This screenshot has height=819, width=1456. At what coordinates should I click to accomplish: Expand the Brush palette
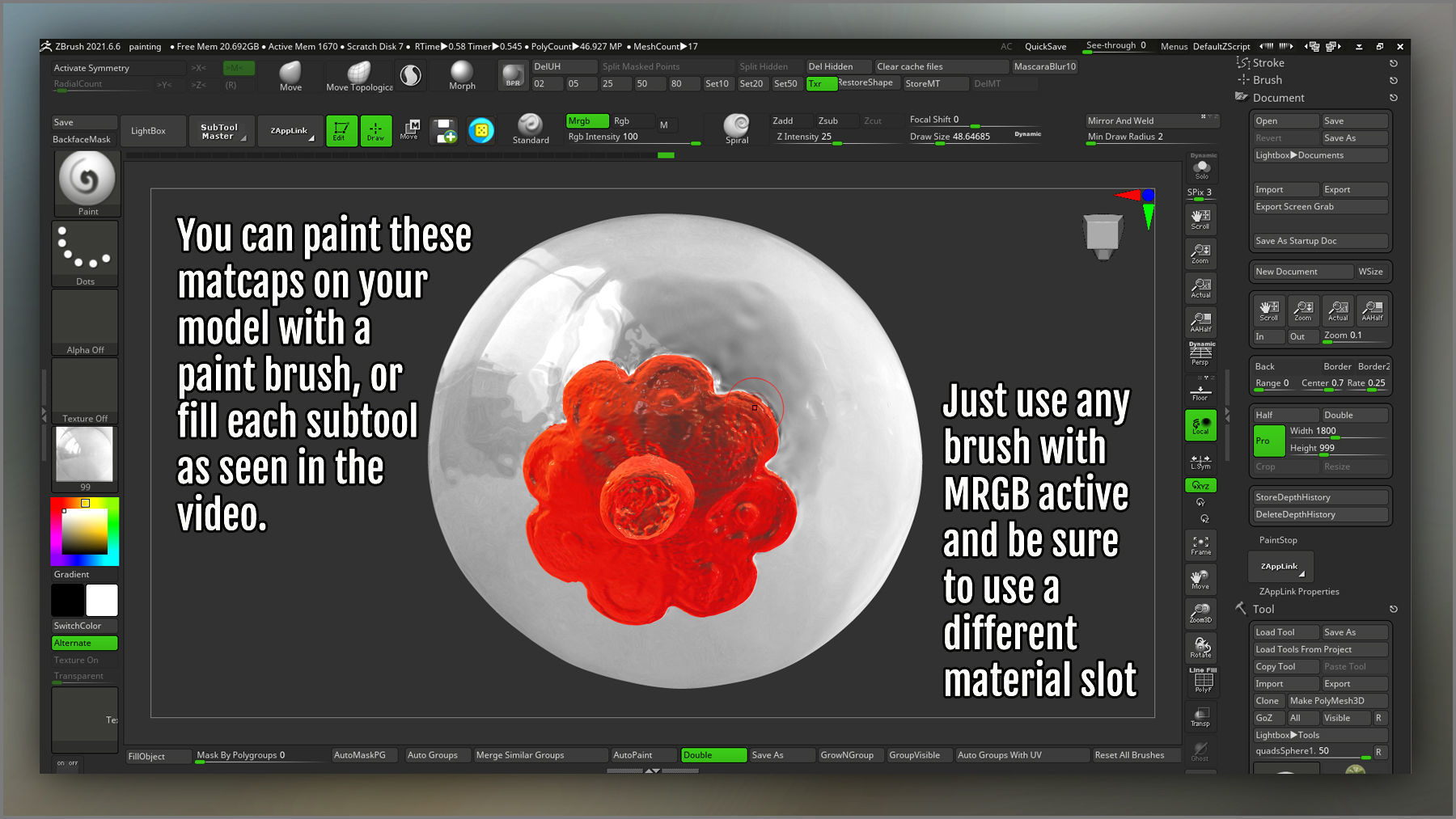1267,80
